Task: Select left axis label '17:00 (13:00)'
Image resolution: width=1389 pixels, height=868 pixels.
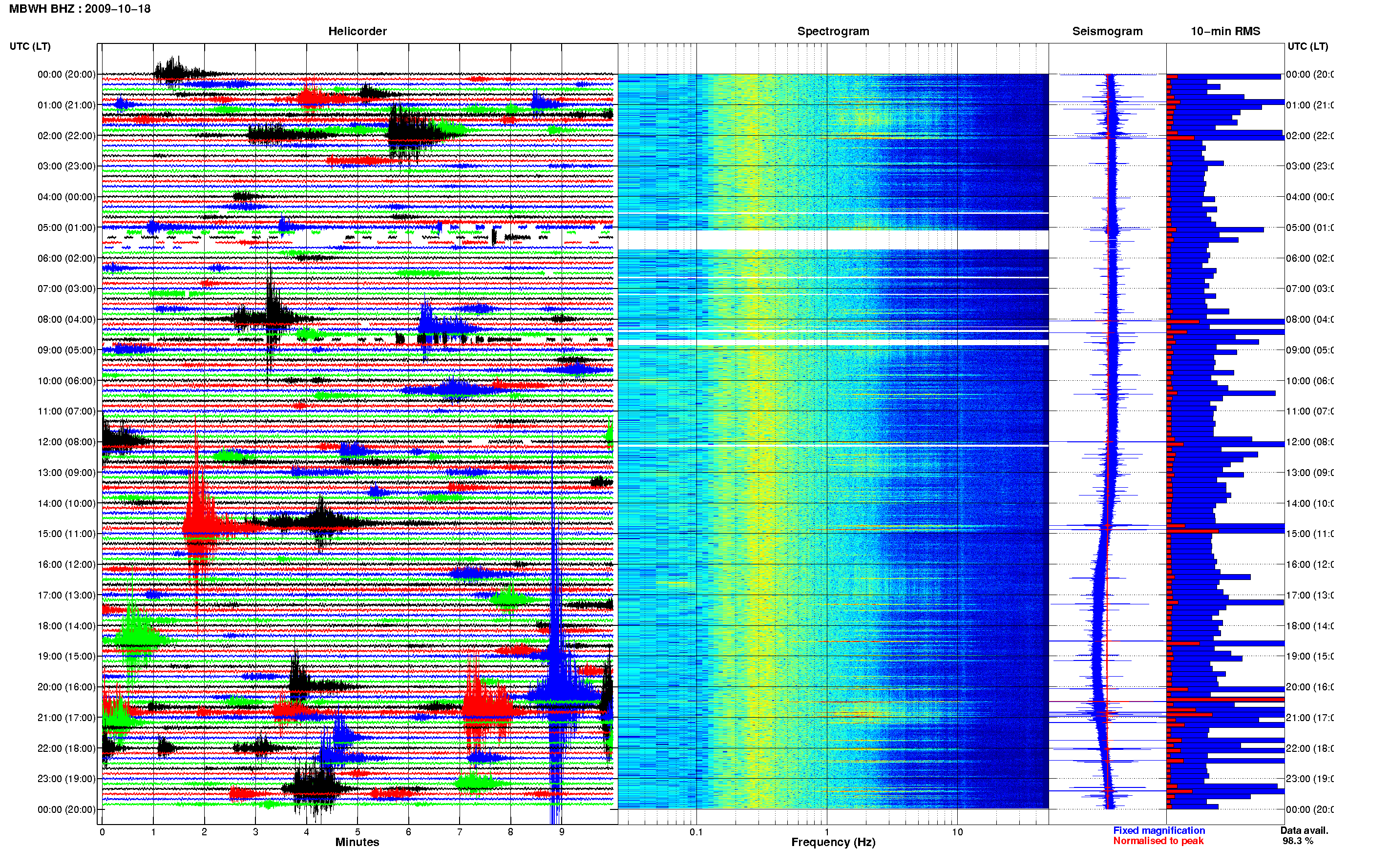Action: tap(66, 595)
